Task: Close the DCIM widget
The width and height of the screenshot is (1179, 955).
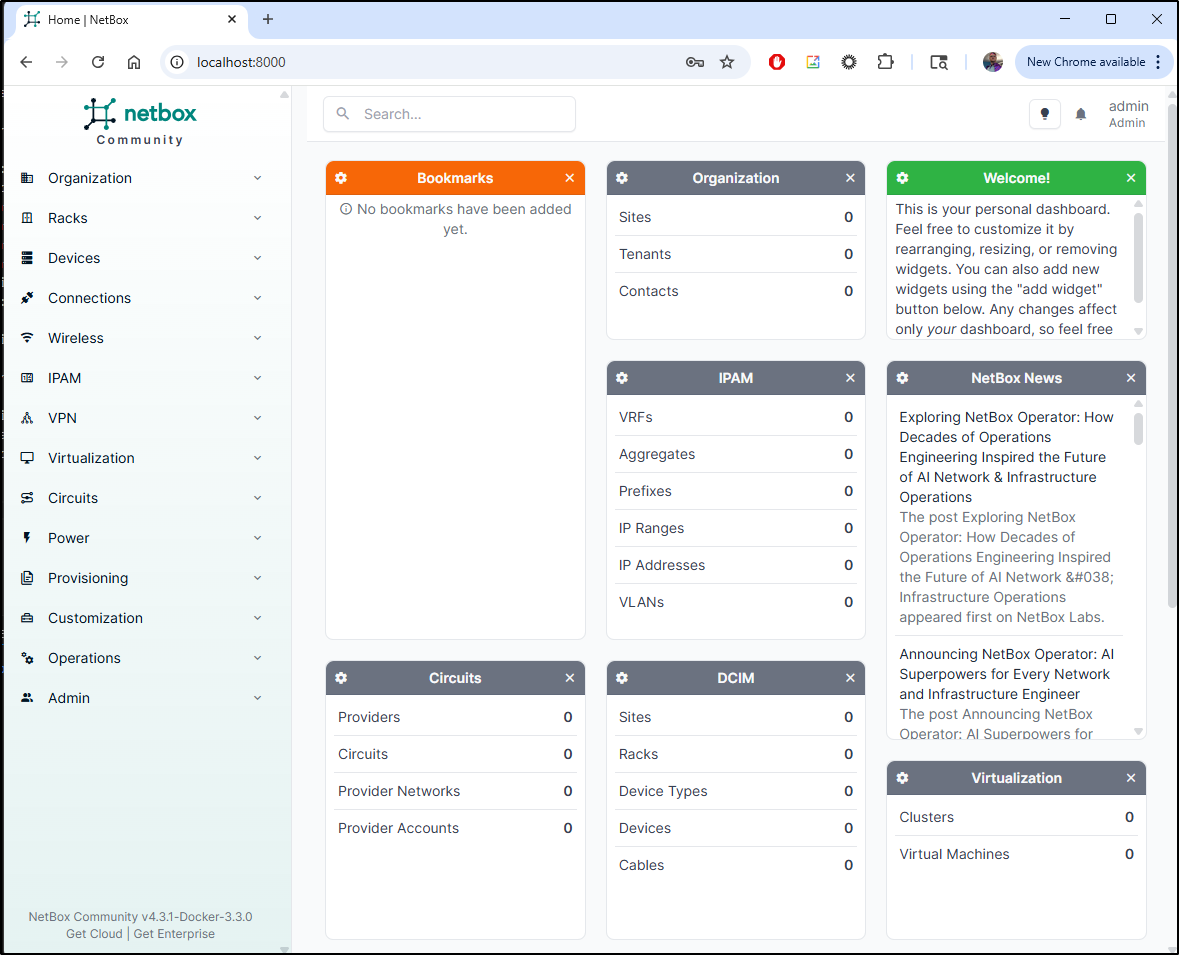Action: coord(850,678)
